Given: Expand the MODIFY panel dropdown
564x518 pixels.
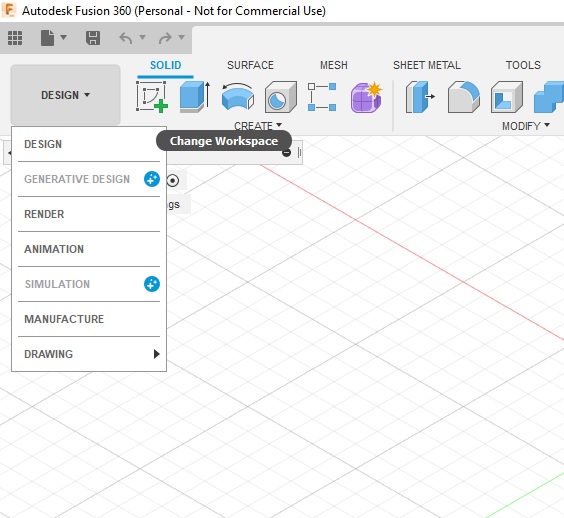Looking at the screenshot, I should [x=526, y=126].
